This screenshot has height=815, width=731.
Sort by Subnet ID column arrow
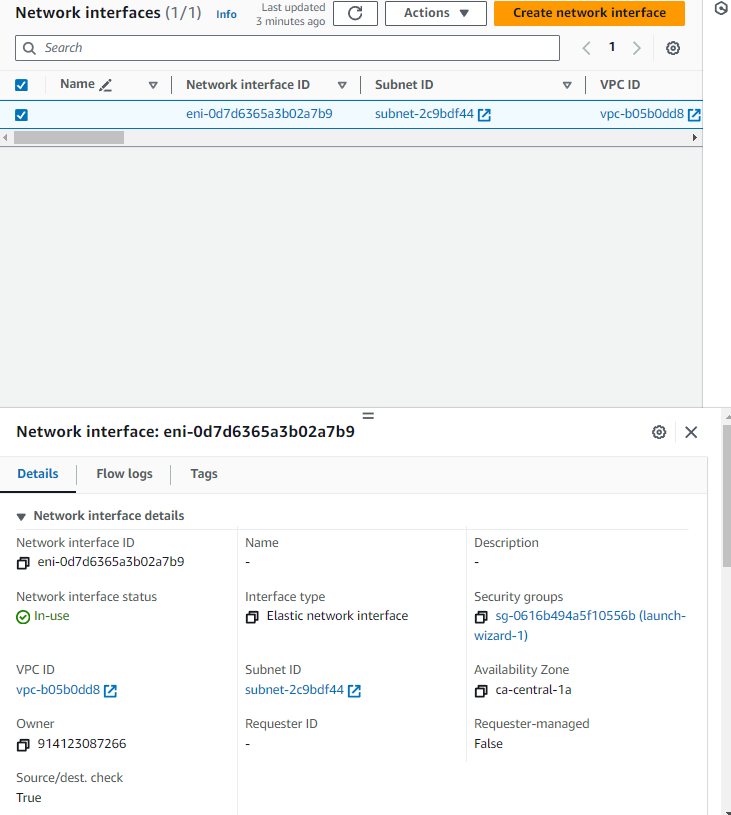click(x=567, y=85)
